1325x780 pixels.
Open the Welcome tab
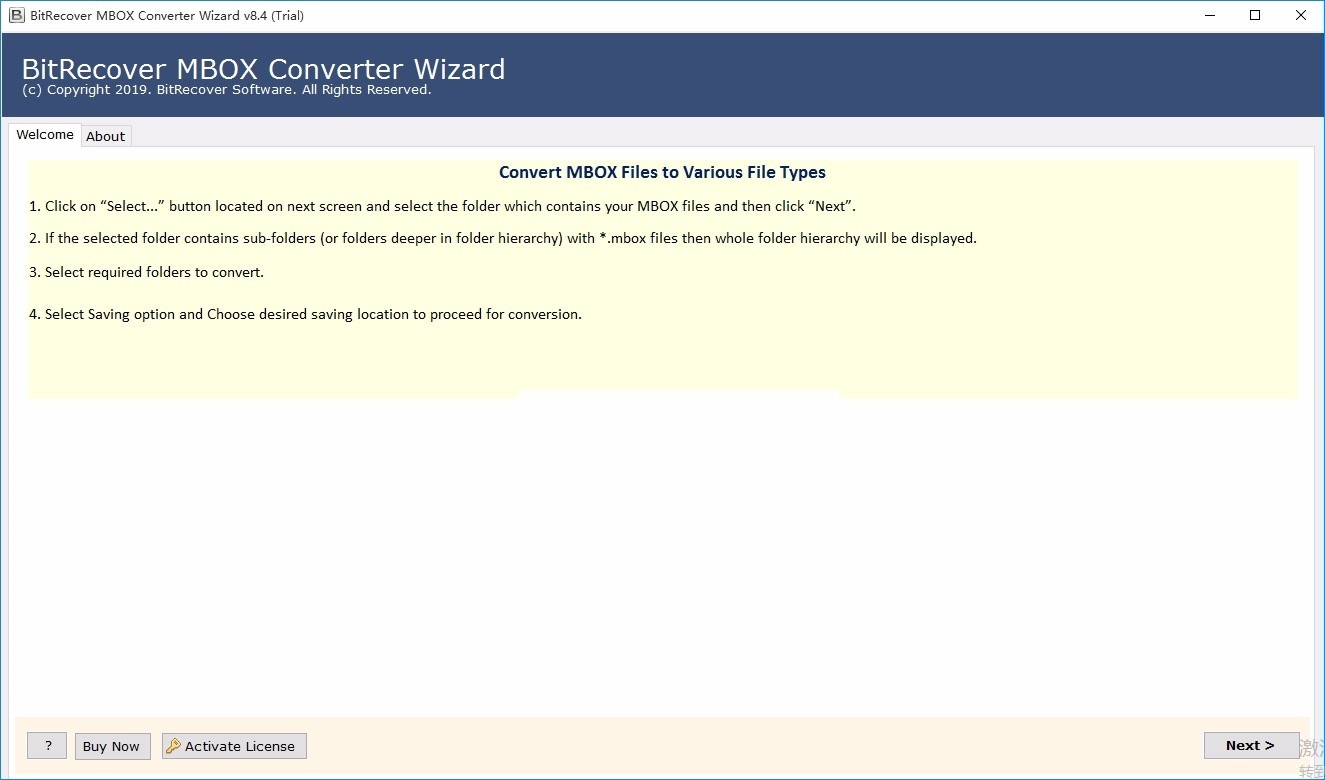(45, 135)
